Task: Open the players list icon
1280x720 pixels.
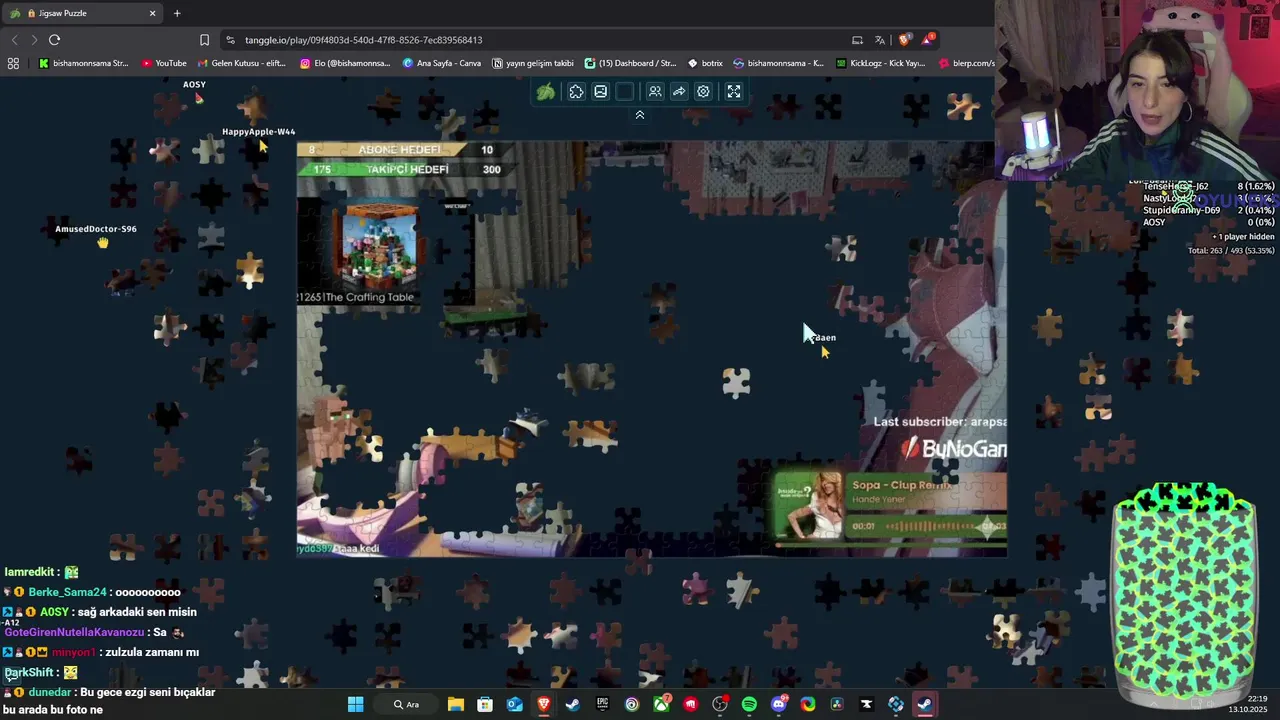Action: (655, 92)
